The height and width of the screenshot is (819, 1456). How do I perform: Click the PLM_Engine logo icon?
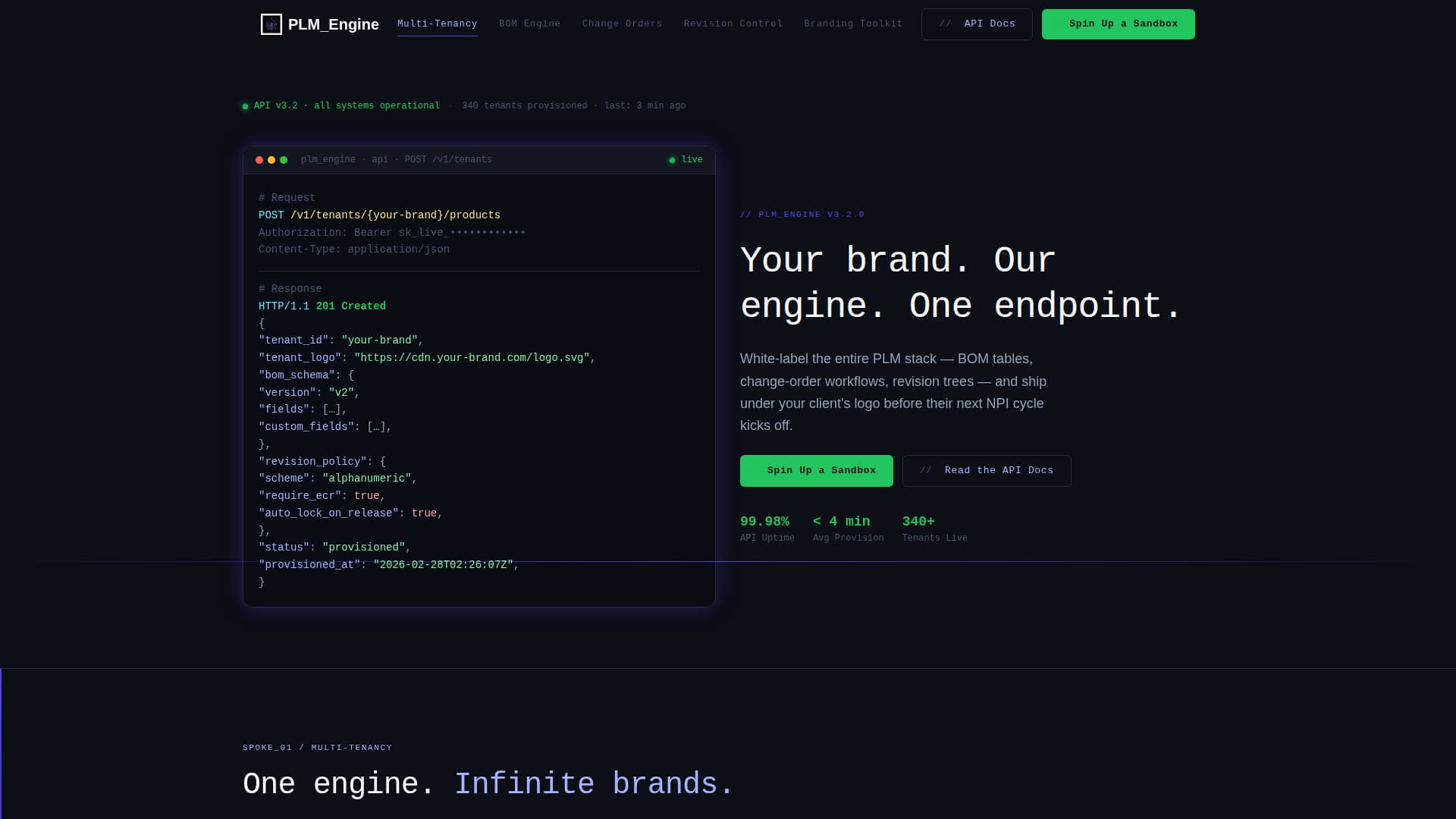coord(271,24)
